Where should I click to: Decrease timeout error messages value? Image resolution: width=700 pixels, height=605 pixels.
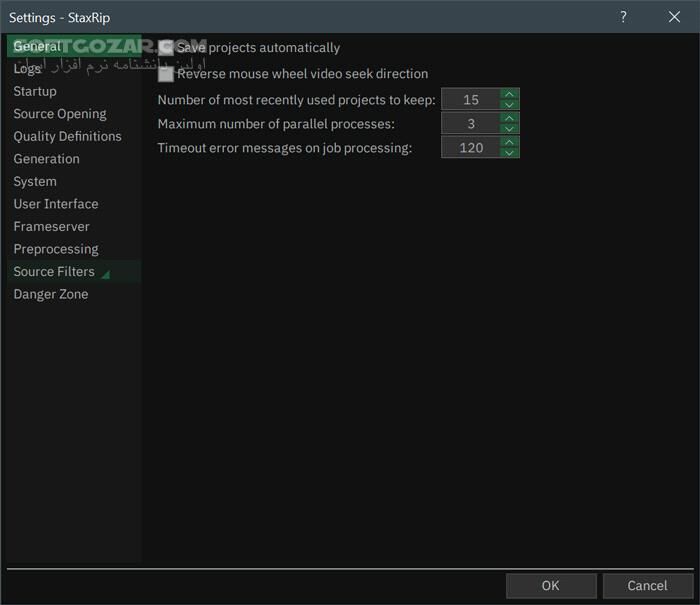(x=510, y=153)
